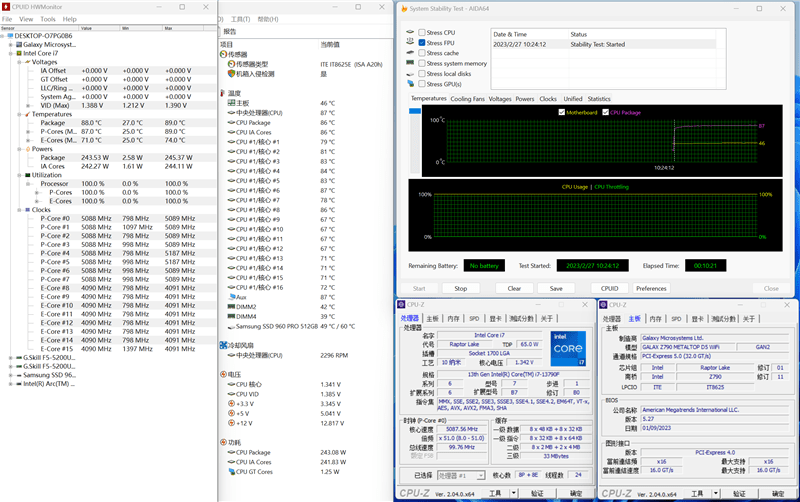
Task: Click the 2296 RPM fan speed value
Action: (x=334, y=355)
